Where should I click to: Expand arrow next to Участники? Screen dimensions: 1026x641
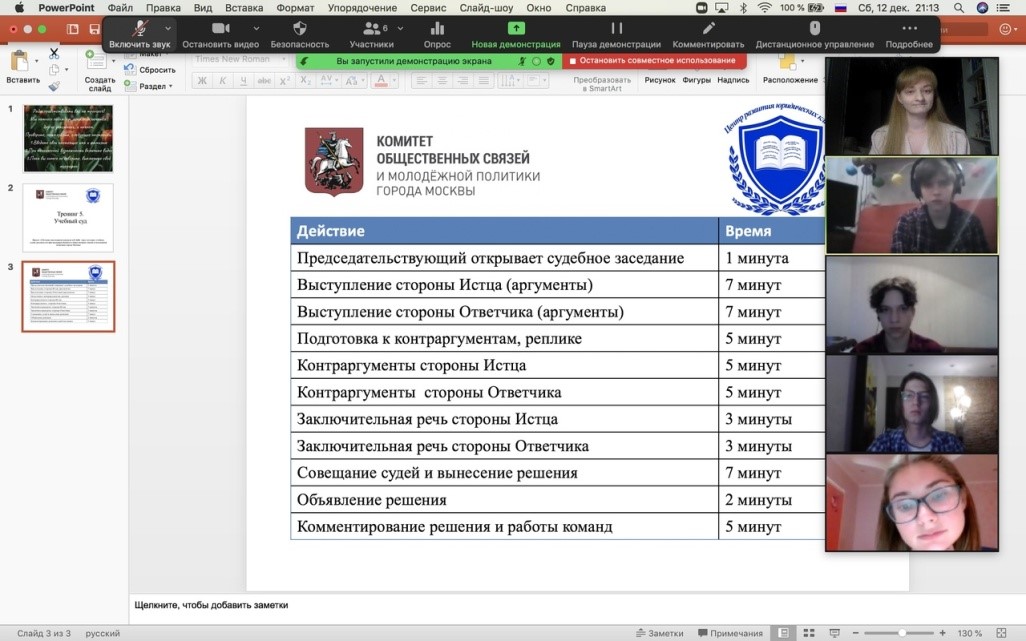tap(400, 29)
